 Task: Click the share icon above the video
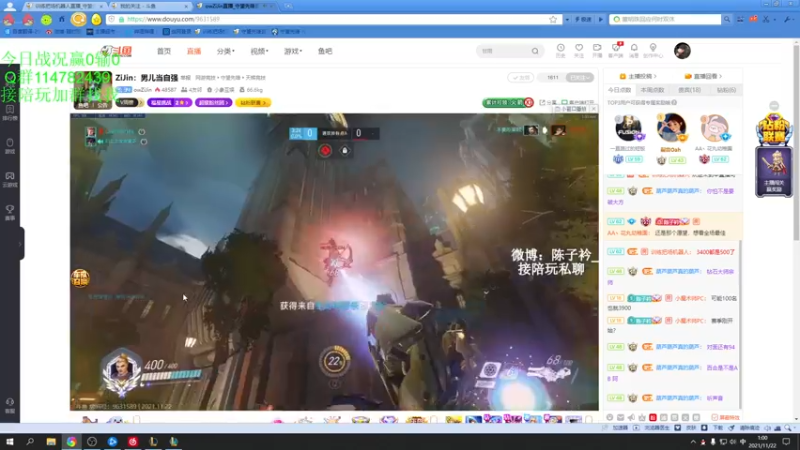[x=542, y=103]
